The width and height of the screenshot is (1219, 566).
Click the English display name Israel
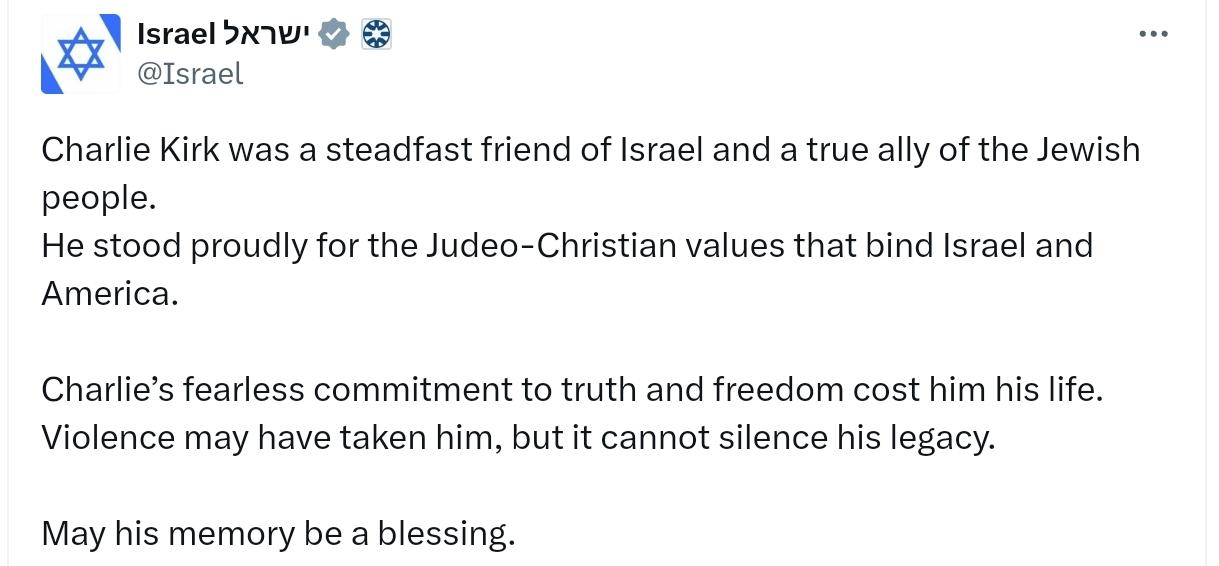pos(176,35)
